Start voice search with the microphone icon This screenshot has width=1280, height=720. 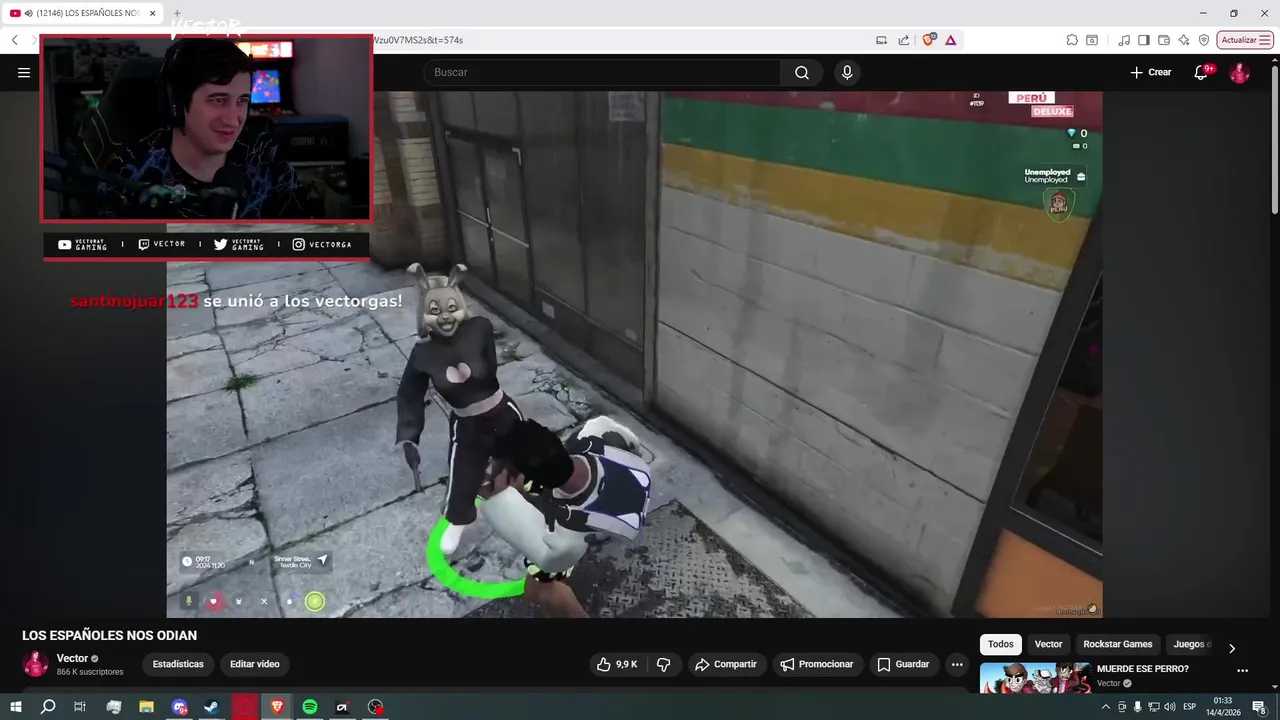(x=847, y=72)
